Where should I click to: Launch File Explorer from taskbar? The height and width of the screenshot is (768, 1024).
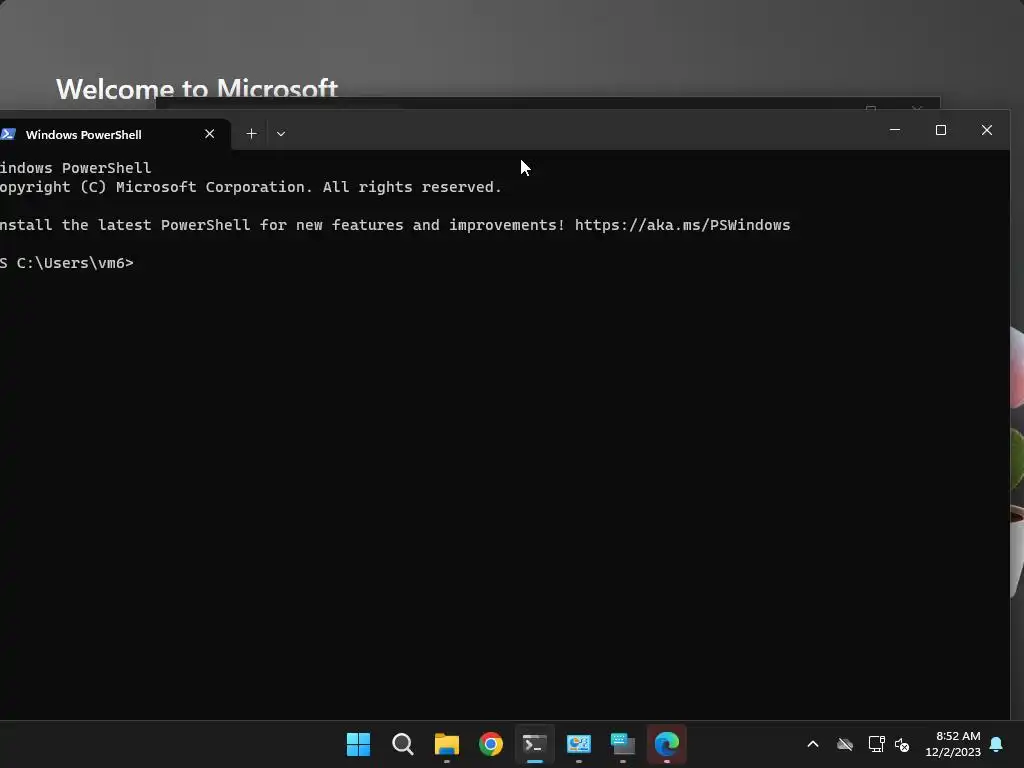pyautogui.click(x=447, y=744)
